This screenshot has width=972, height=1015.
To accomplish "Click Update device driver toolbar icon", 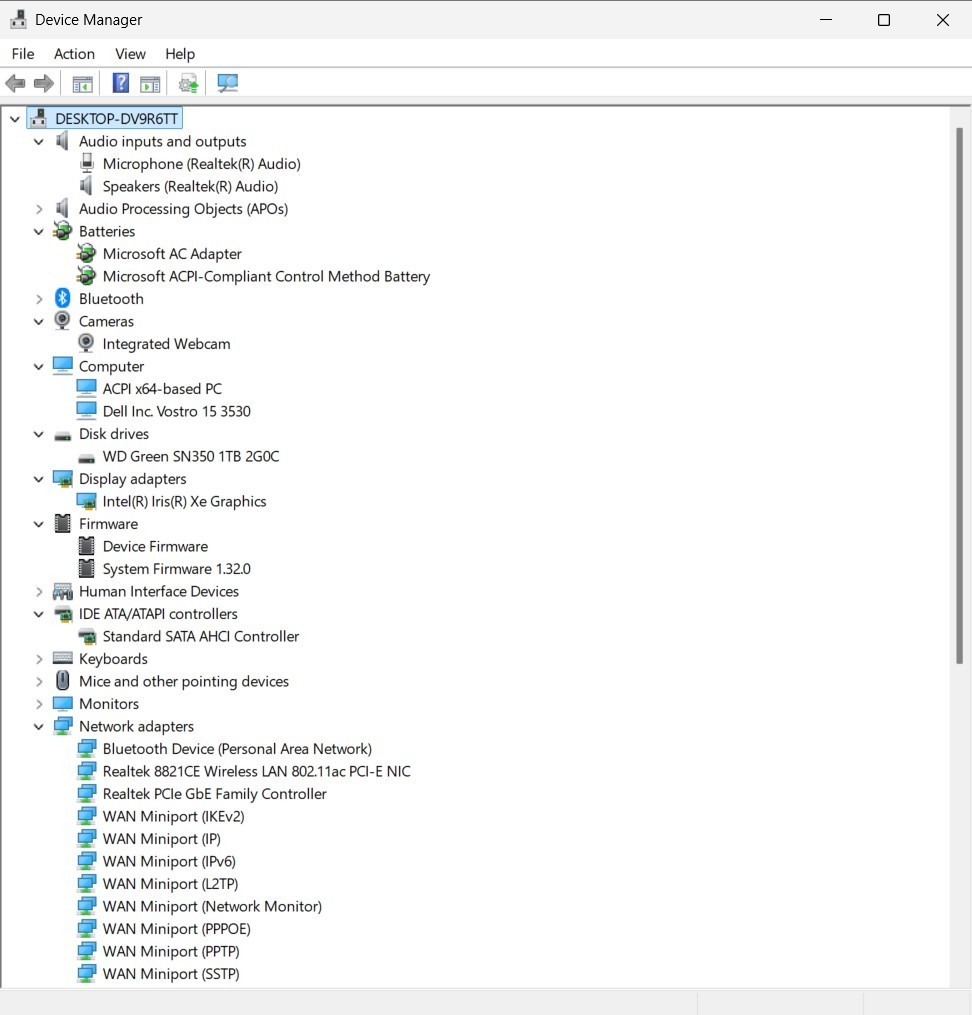I will (x=188, y=84).
